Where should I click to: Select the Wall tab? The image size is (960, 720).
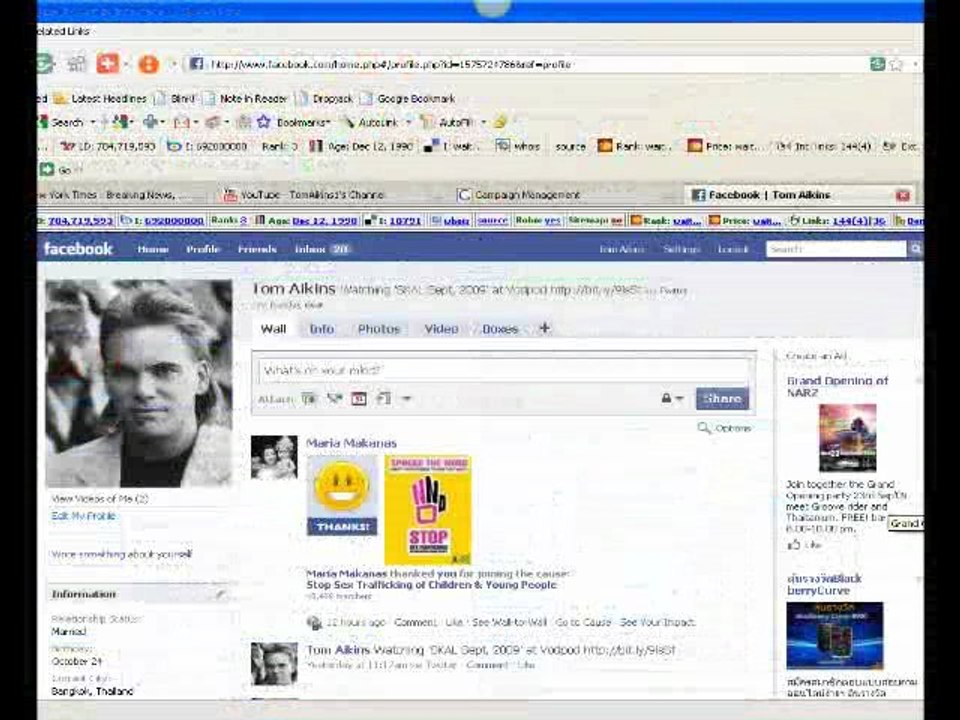[273, 329]
